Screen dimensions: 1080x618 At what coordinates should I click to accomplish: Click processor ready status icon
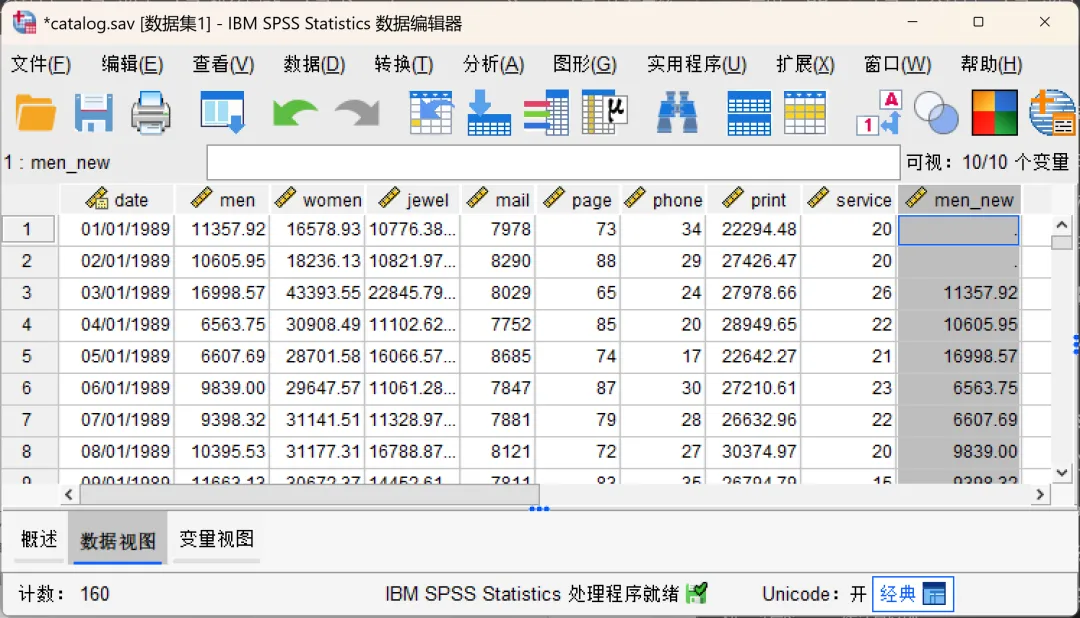tap(696, 593)
